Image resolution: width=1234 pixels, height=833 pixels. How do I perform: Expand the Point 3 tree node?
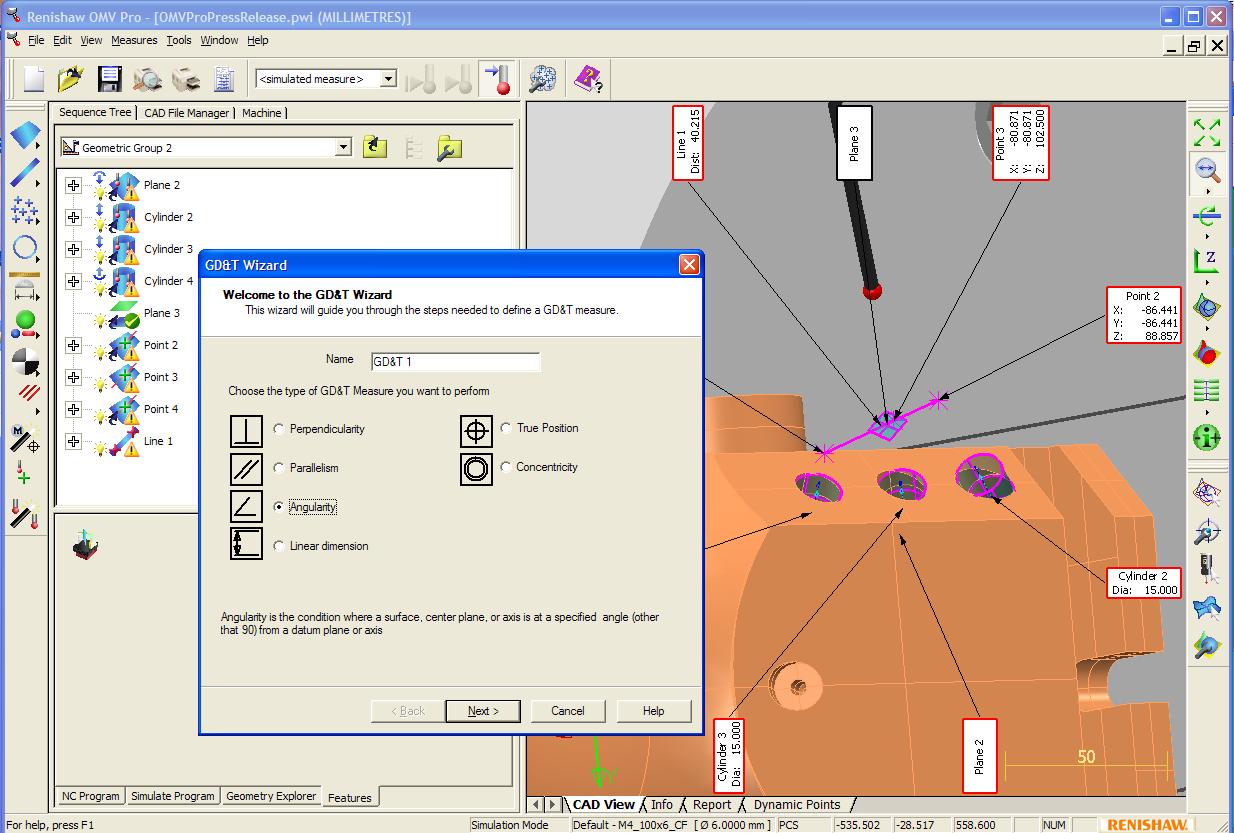(x=73, y=377)
